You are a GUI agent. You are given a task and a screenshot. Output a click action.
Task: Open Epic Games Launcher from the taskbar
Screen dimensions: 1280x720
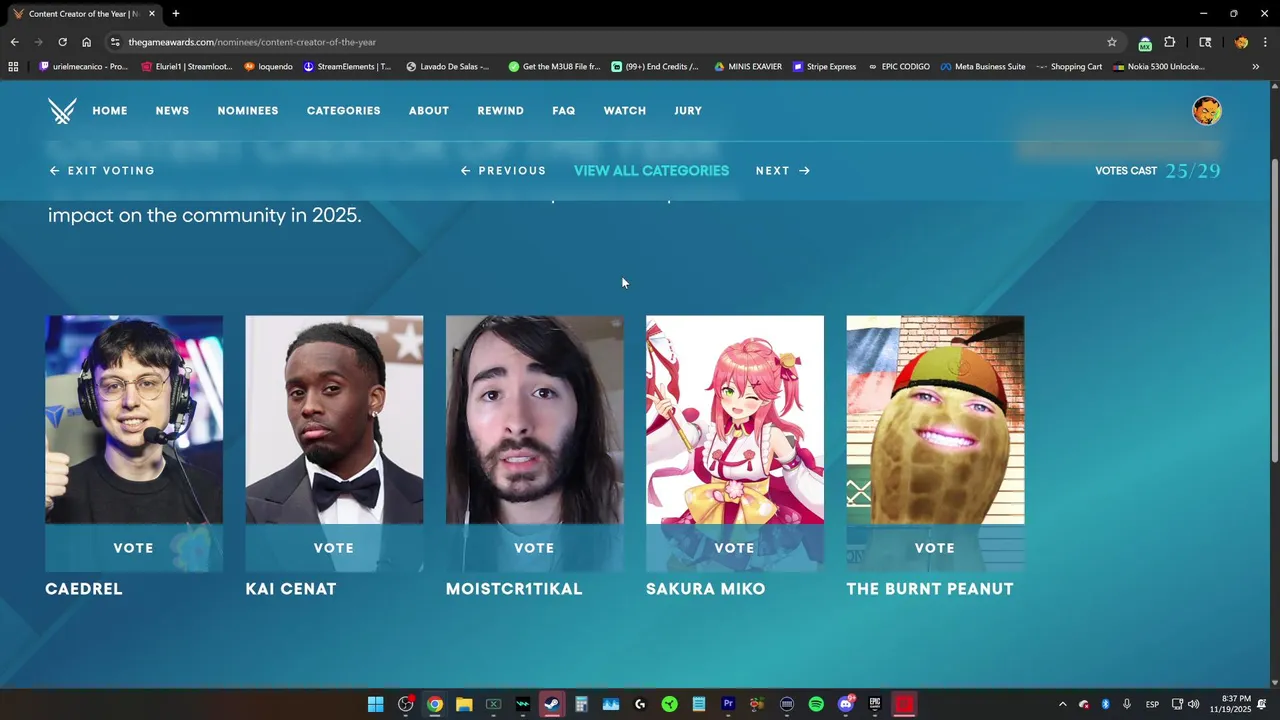click(x=875, y=704)
